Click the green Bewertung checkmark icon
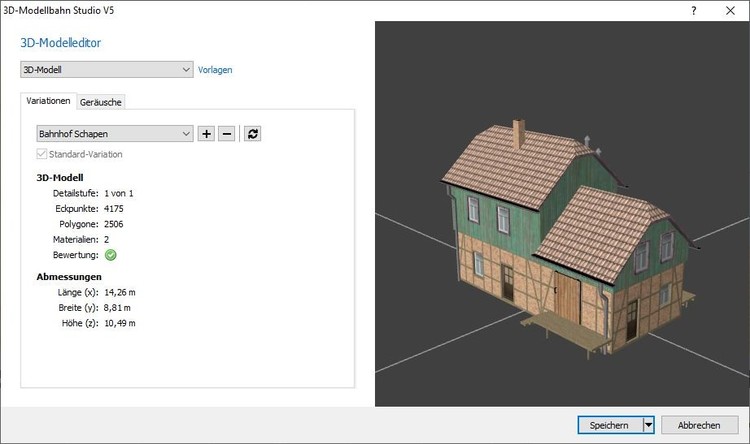Image resolution: width=750 pixels, height=444 pixels. click(110, 255)
